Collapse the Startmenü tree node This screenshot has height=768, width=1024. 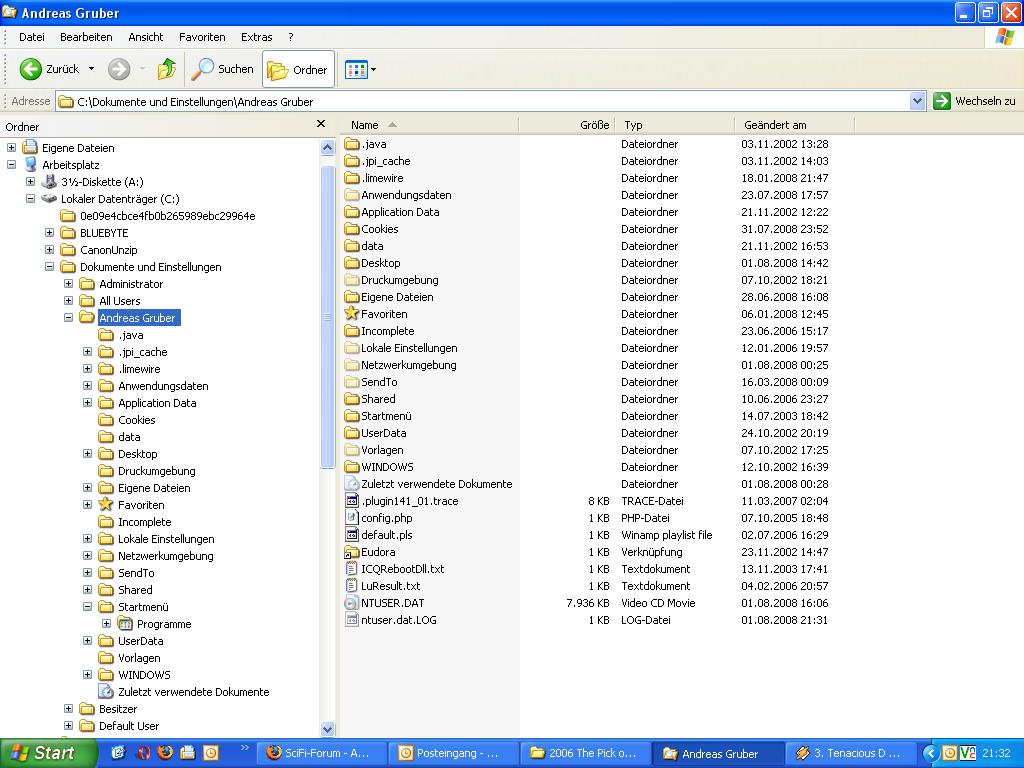(x=88, y=607)
